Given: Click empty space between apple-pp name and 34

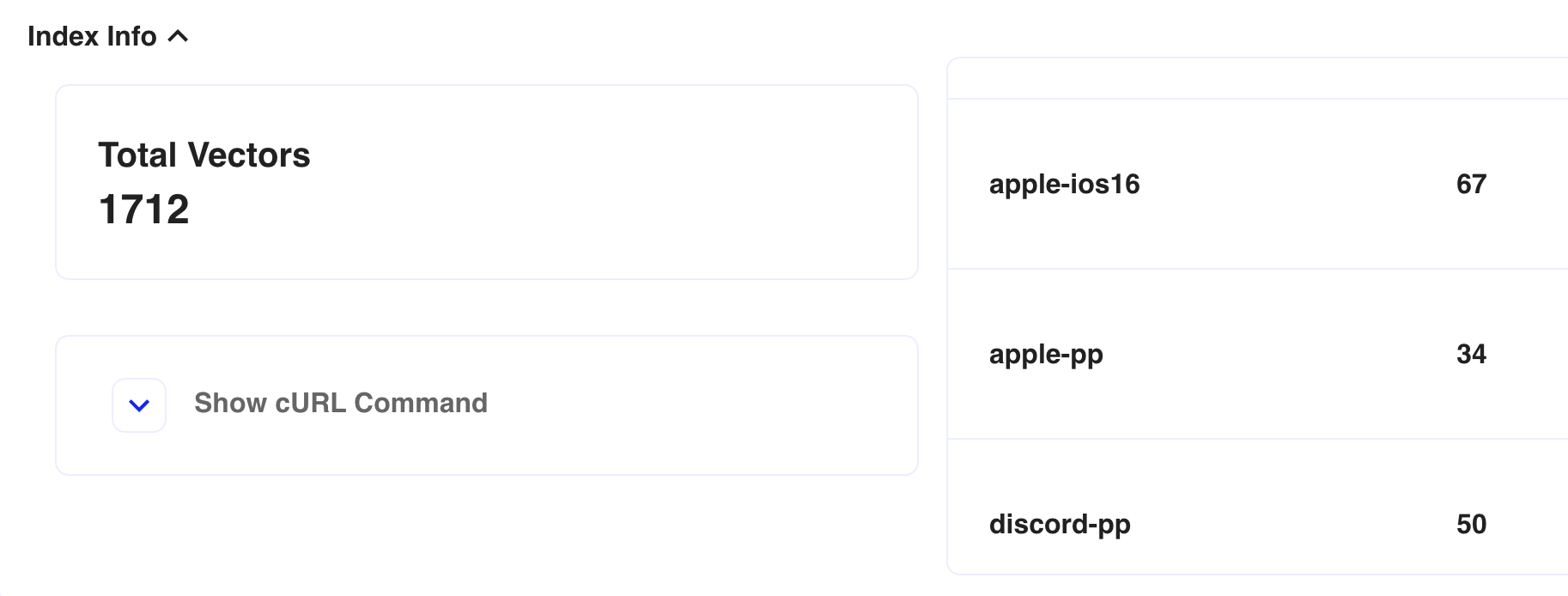Looking at the screenshot, I should 1279,354.
